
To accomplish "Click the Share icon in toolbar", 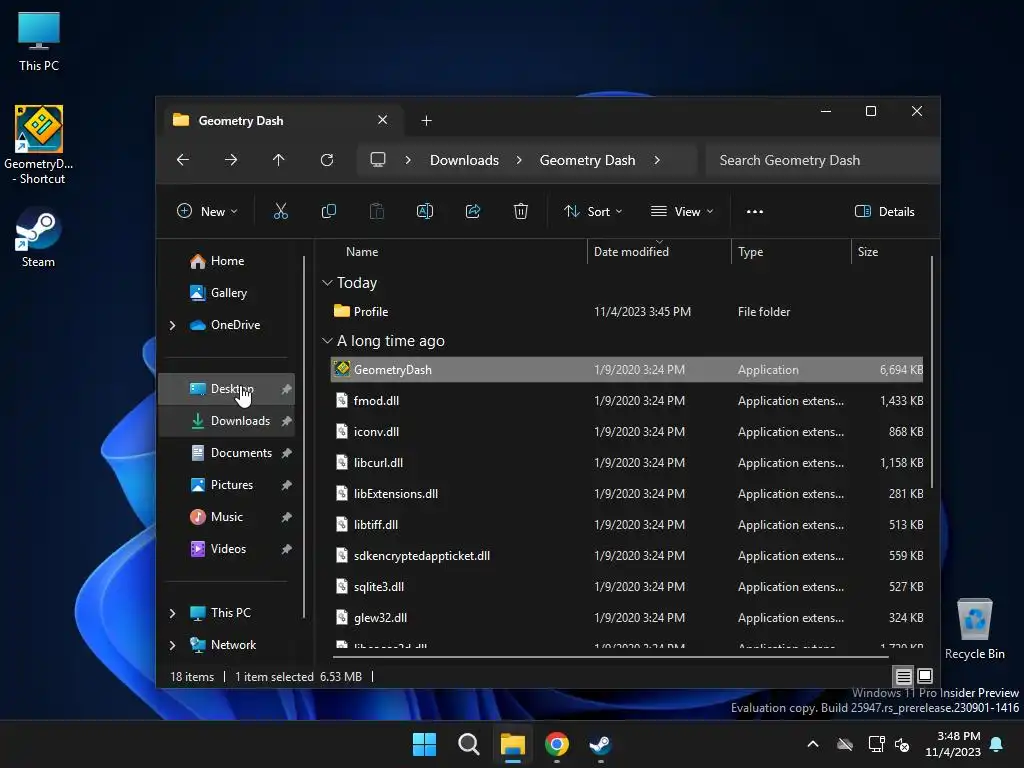I will 473,211.
